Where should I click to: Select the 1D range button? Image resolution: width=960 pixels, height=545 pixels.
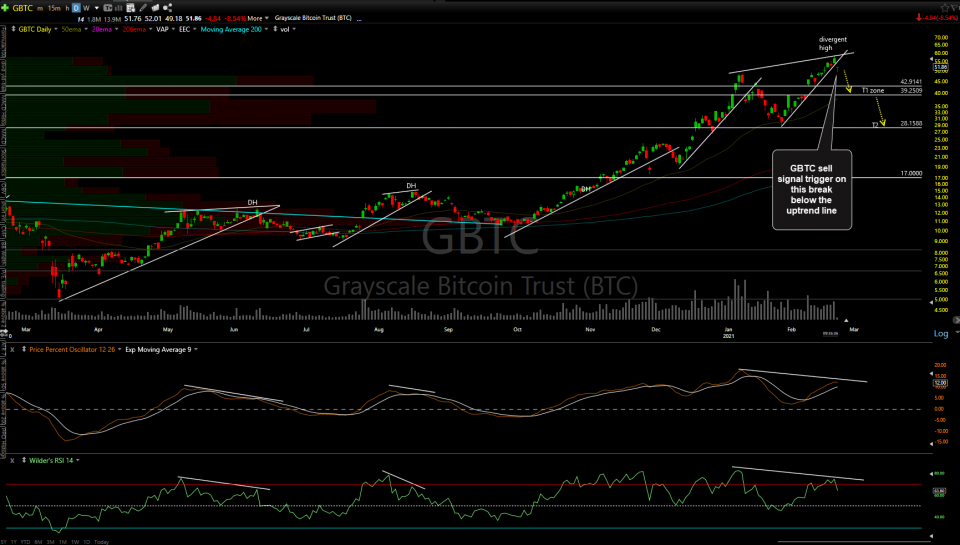pyautogui.click(x=86, y=541)
